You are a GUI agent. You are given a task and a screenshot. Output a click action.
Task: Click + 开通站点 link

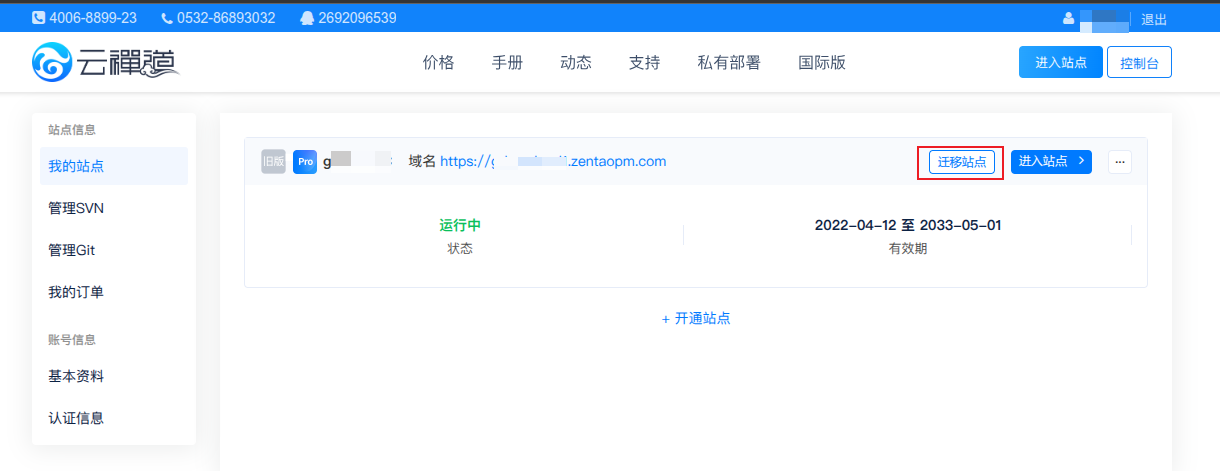click(x=695, y=318)
